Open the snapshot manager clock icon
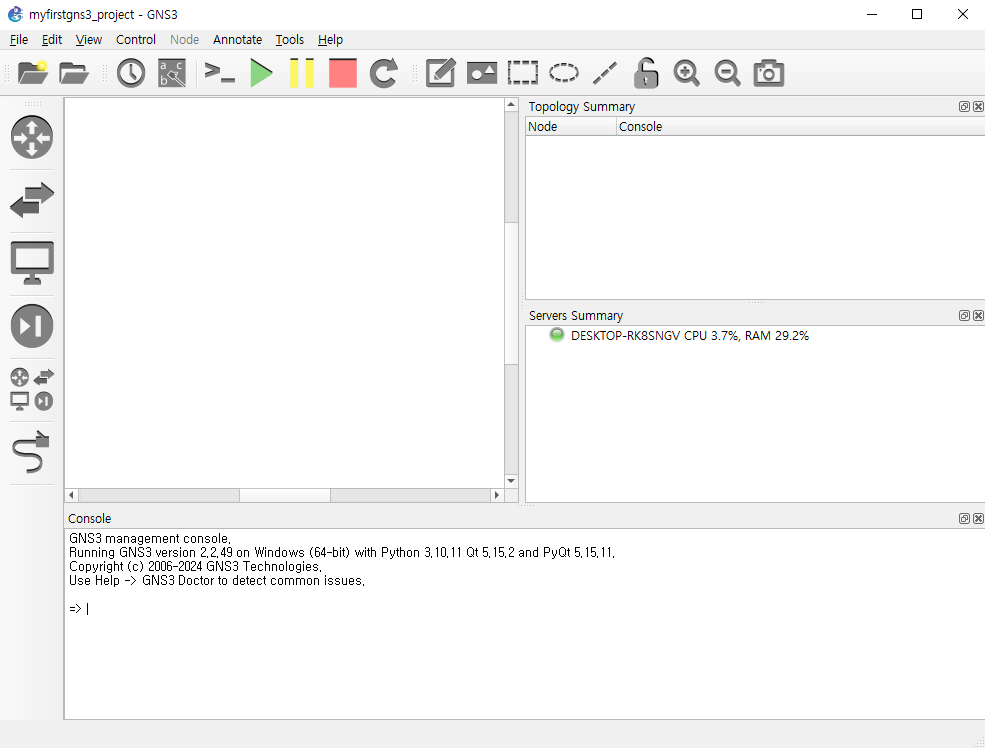Viewport: 985px width, 748px height. (x=131, y=73)
